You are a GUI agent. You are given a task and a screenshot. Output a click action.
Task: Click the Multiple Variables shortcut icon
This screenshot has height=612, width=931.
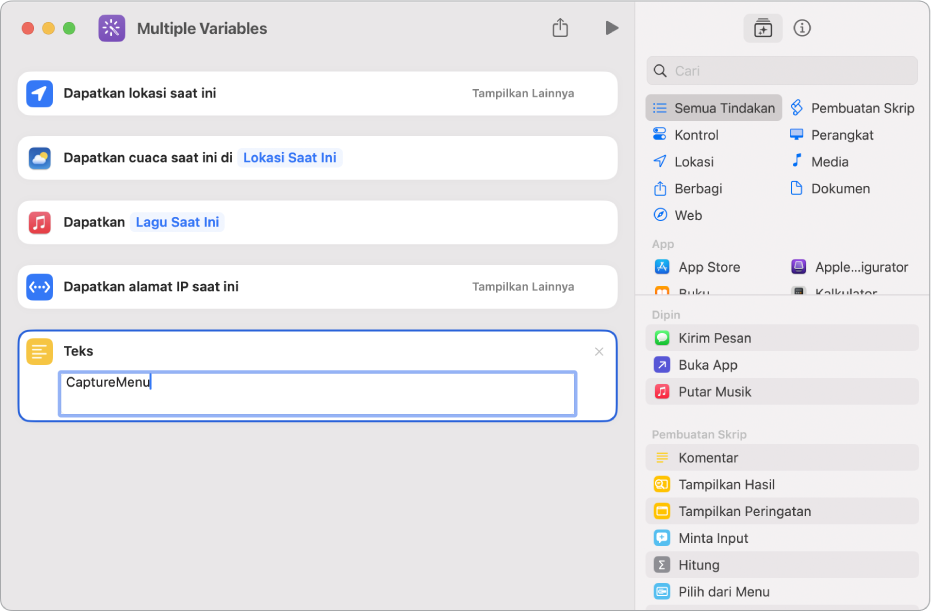coord(112,28)
